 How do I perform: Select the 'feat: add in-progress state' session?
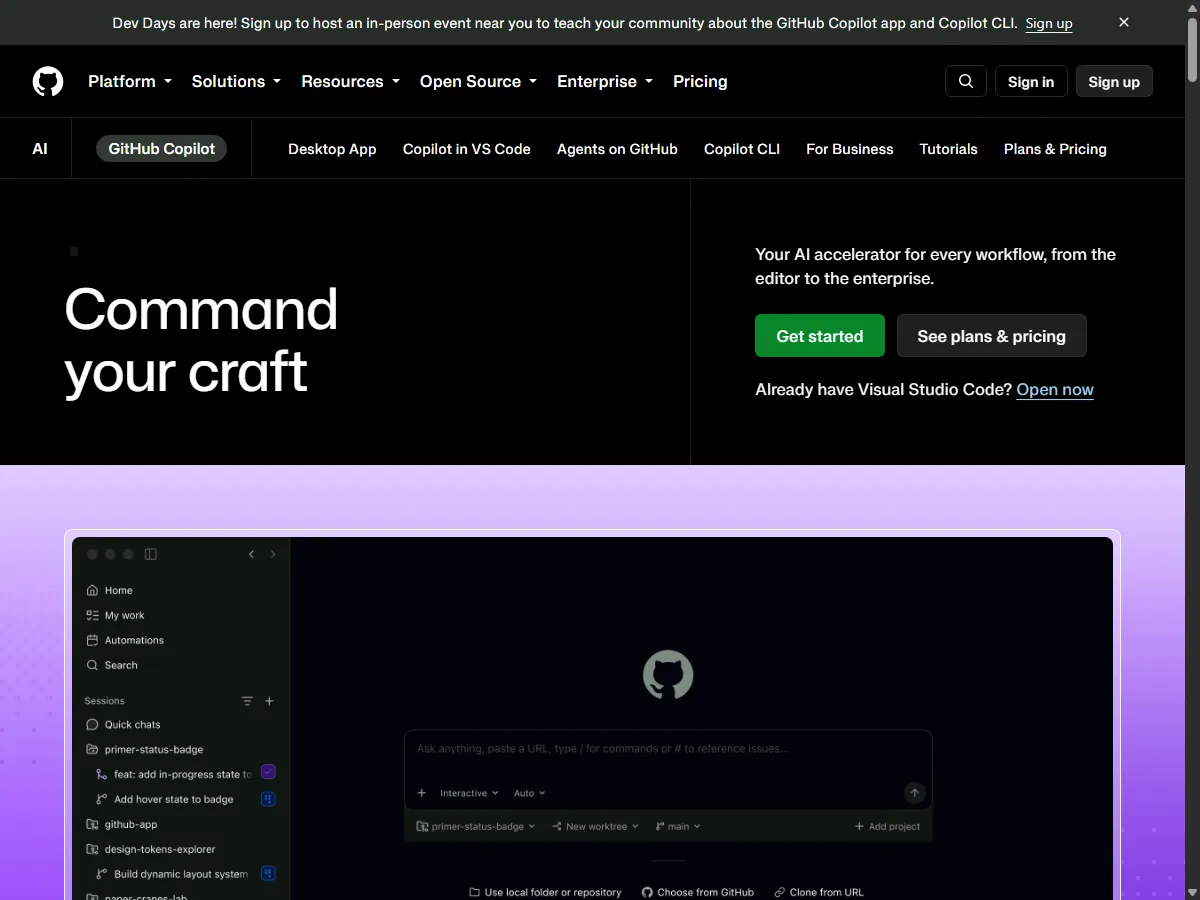[184, 774]
